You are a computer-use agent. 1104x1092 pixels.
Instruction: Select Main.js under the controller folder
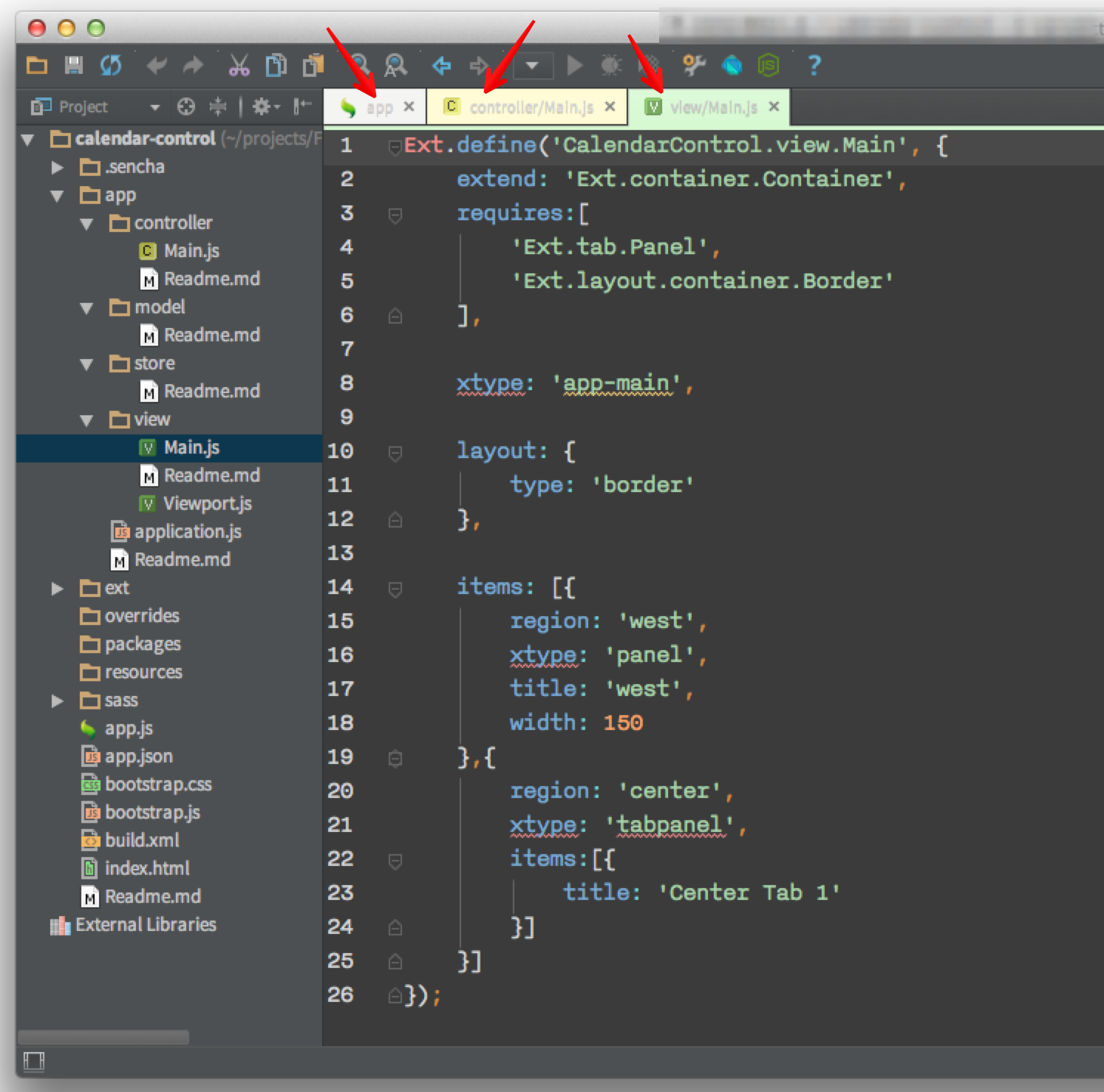pos(180,251)
